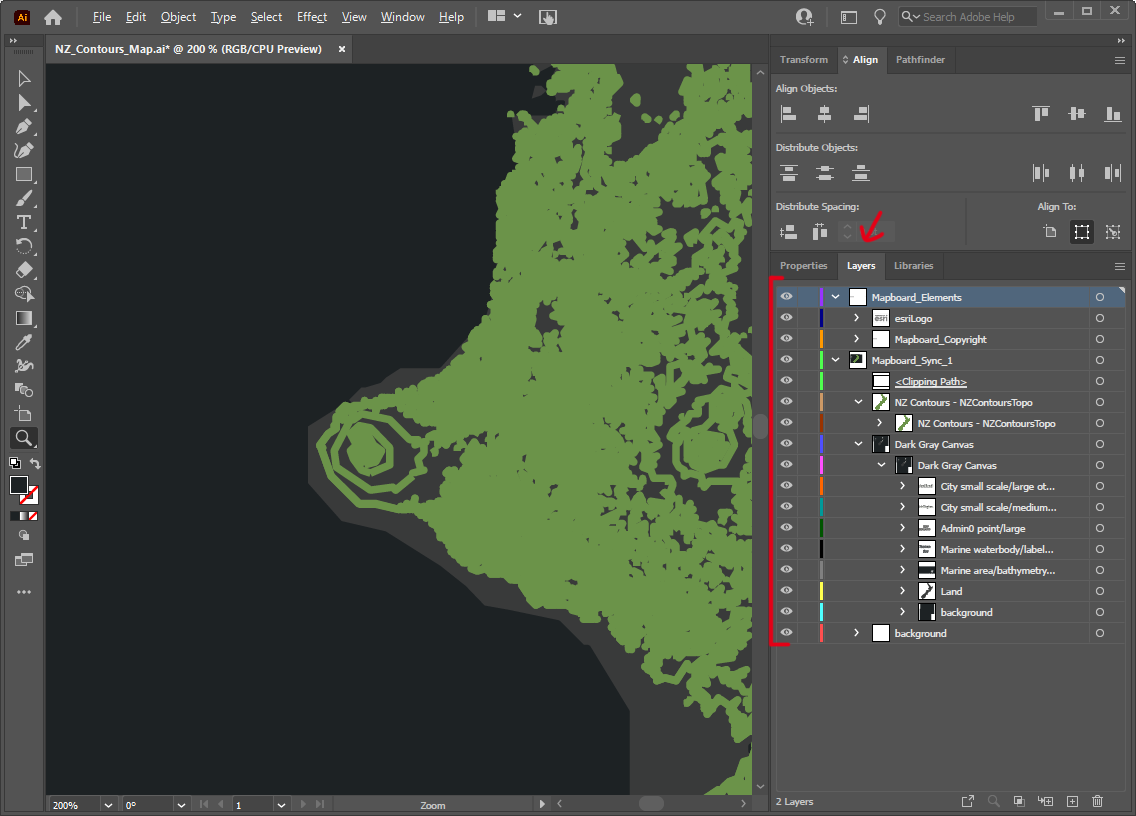Hide the Land layer
Screen dimensions: 1136x816
[786, 591]
